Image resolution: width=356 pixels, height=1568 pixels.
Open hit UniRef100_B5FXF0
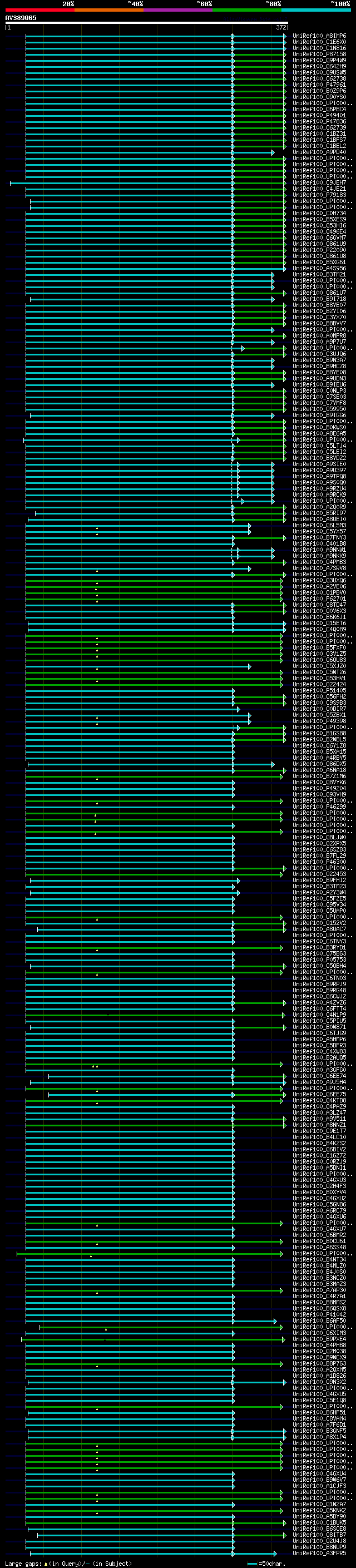tap(319, 647)
